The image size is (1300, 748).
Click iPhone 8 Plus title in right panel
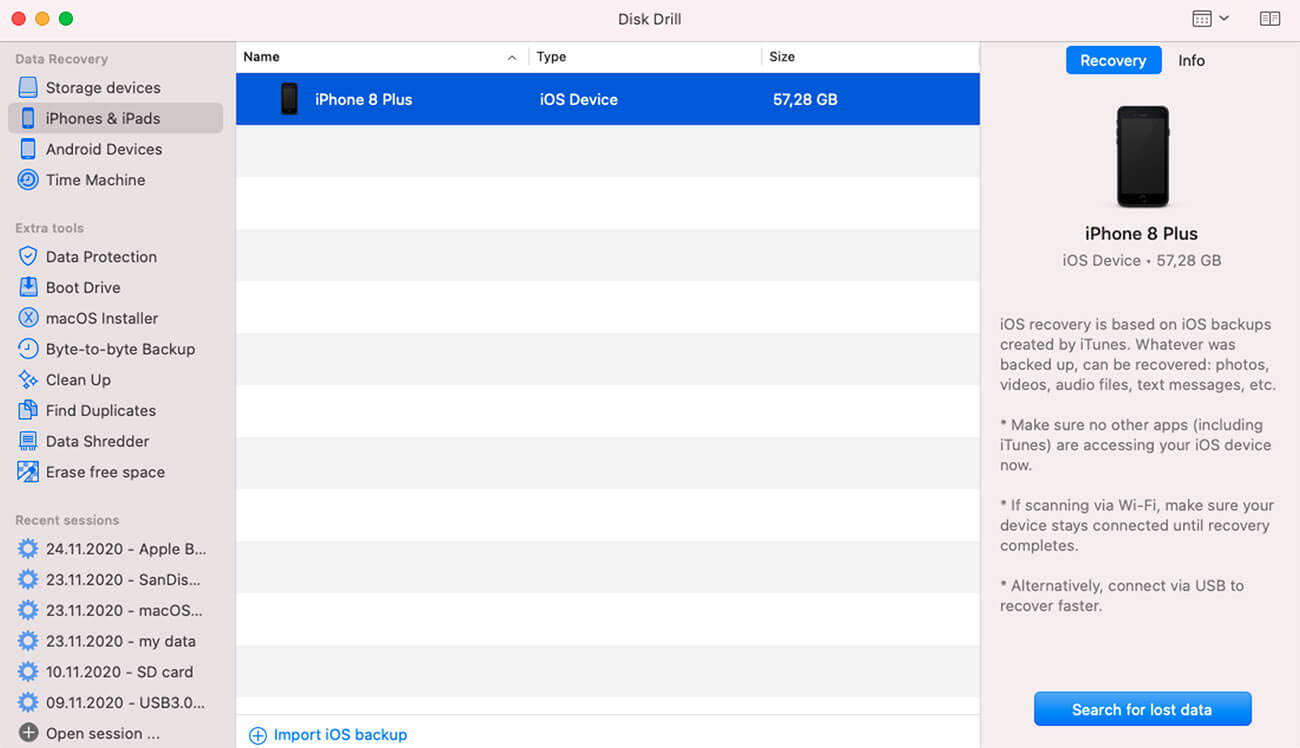[x=1141, y=233]
